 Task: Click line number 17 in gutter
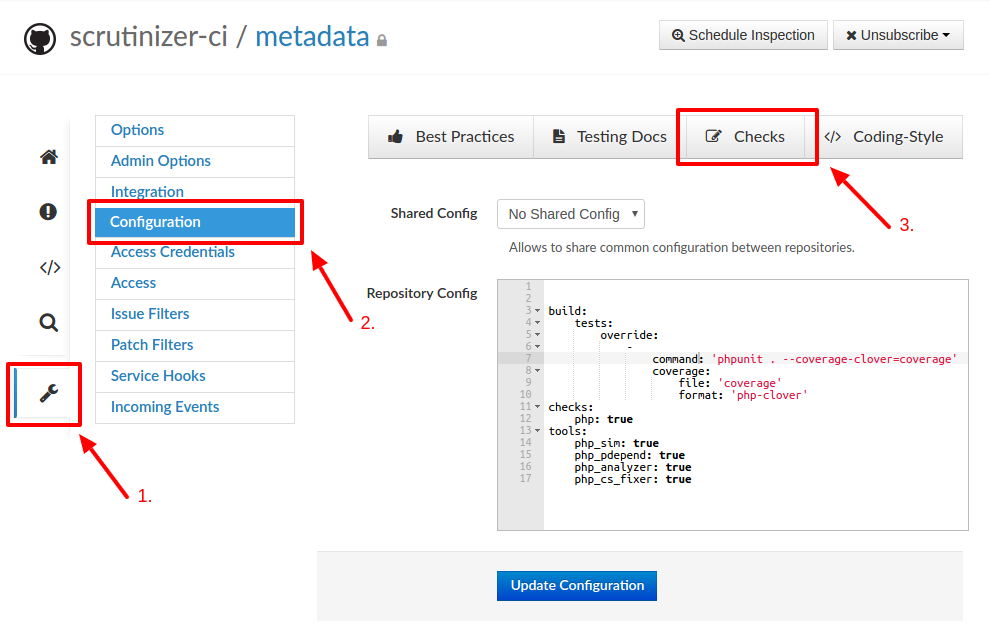(x=525, y=479)
